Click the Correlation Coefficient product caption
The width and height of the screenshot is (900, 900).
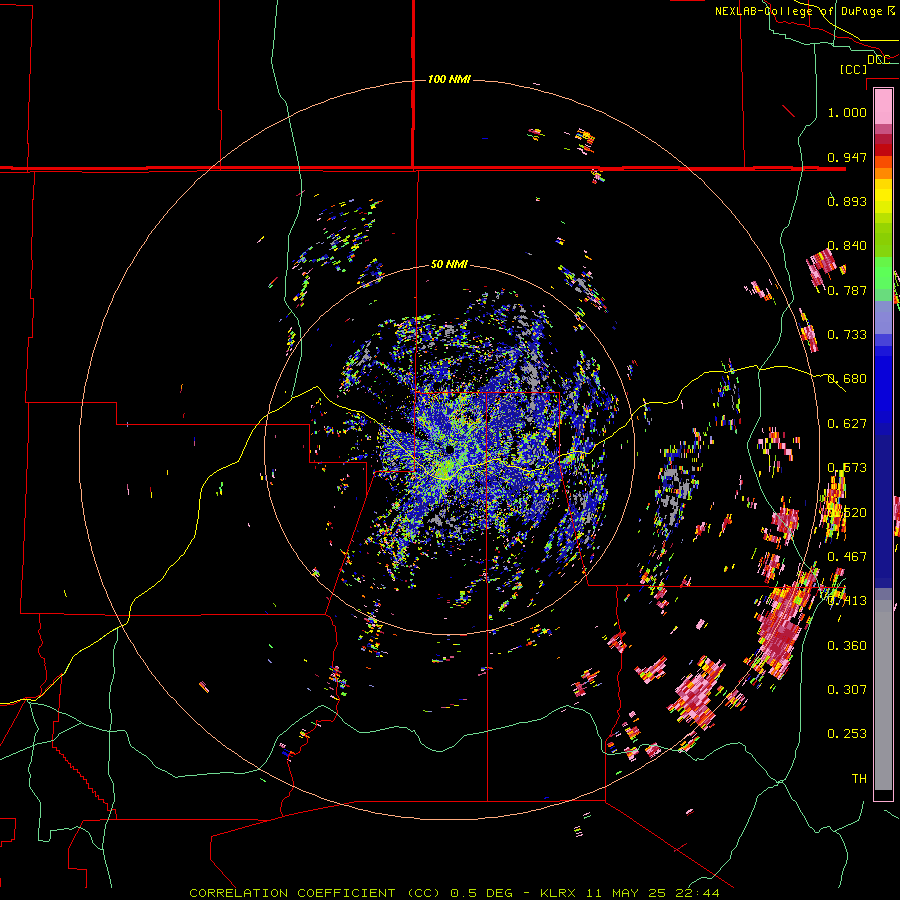454,893
